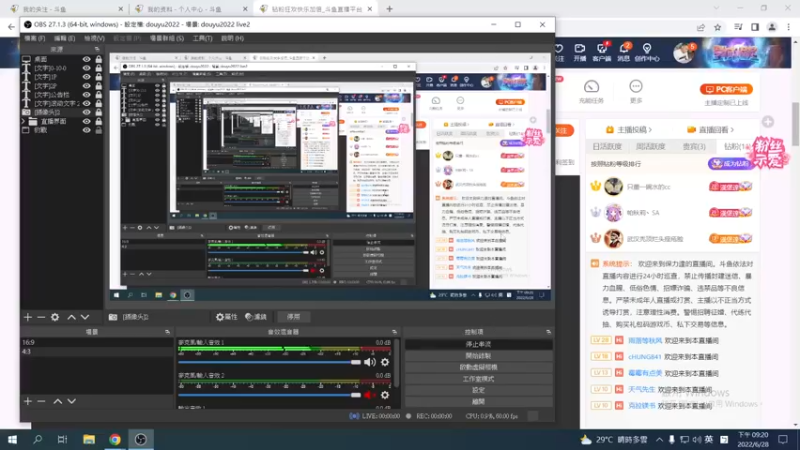Image resolution: width=800 pixels, height=450 pixels.
Task: Open 开播 icon in Douyu header
Action: [x=580, y=52]
